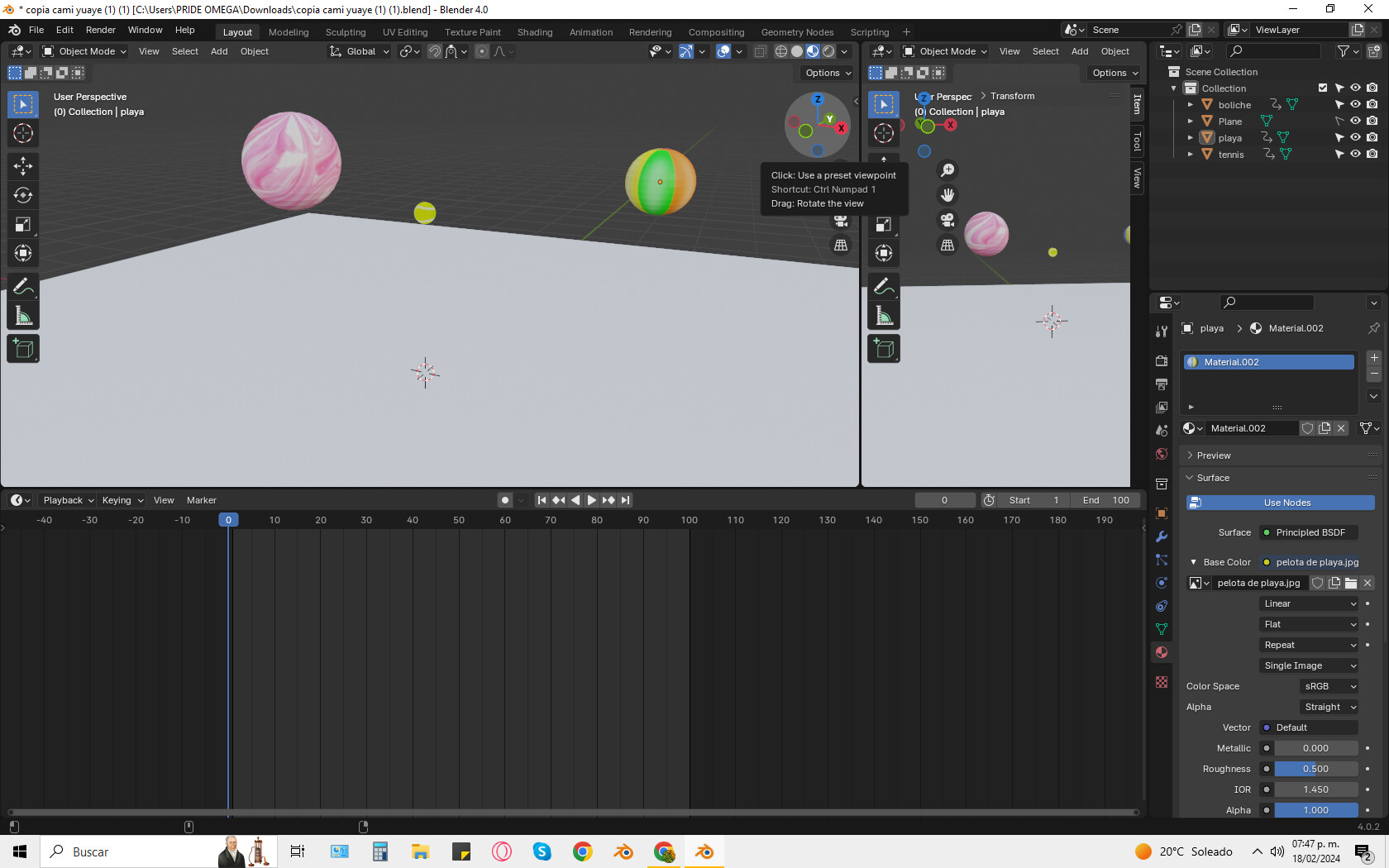Open the Add Cube tool
Image resolution: width=1389 pixels, height=868 pixels.
tap(23, 348)
